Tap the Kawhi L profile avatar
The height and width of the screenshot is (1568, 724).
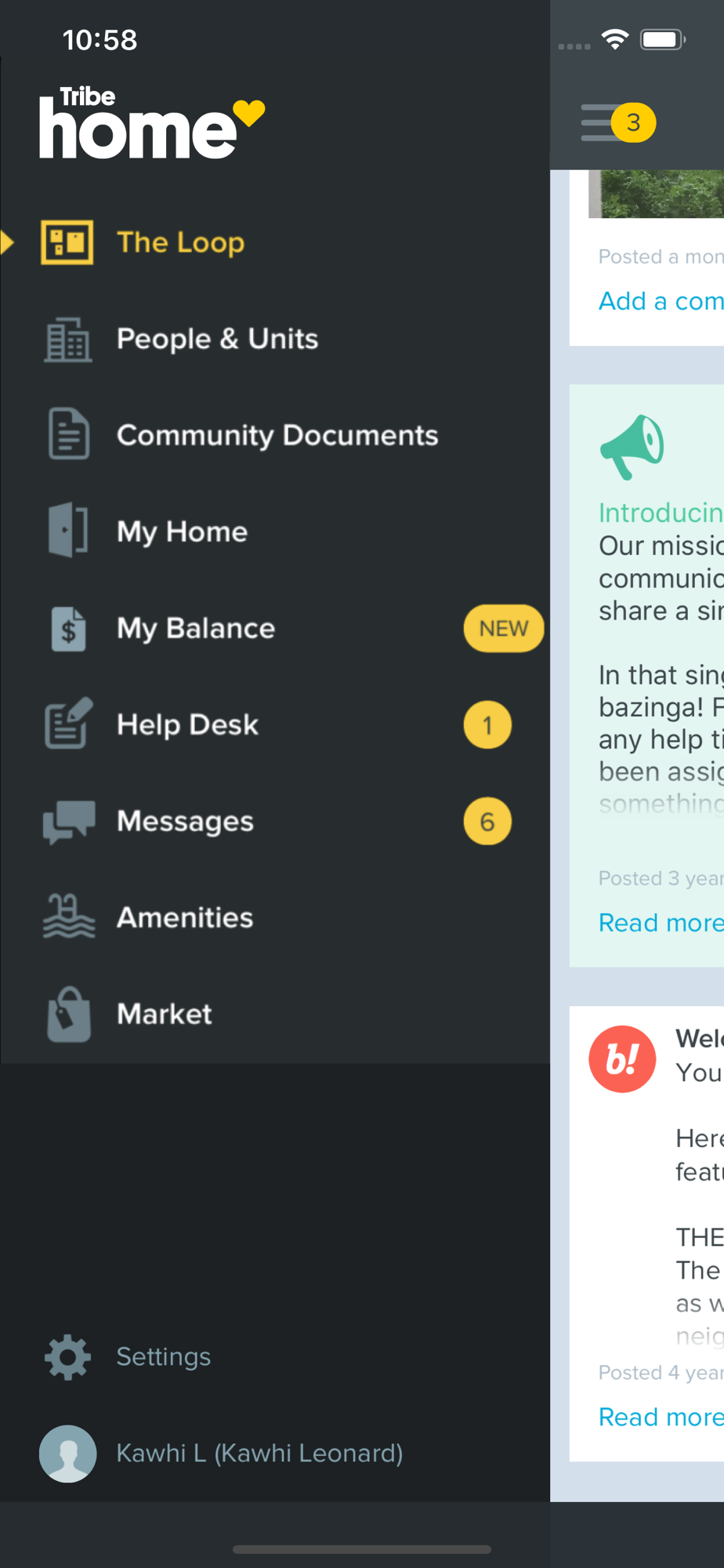tap(68, 1454)
